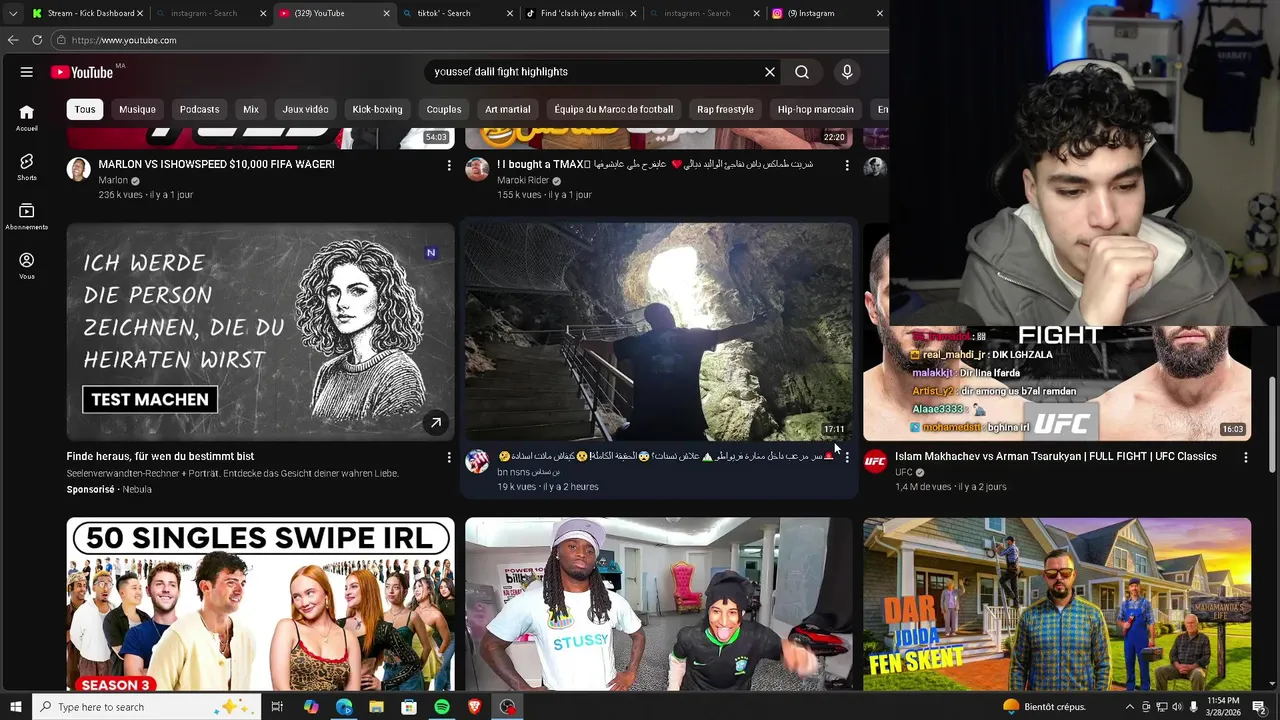Image resolution: width=1280 pixels, height=720 pixels.
Task: Open Brave browser from taskbar
Action: point(475,707)
